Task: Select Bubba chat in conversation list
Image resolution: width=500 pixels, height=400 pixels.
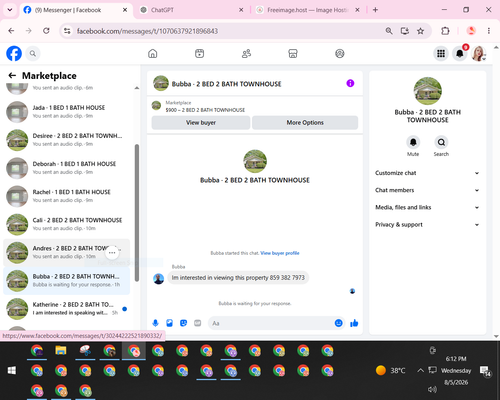Action: 67,281
